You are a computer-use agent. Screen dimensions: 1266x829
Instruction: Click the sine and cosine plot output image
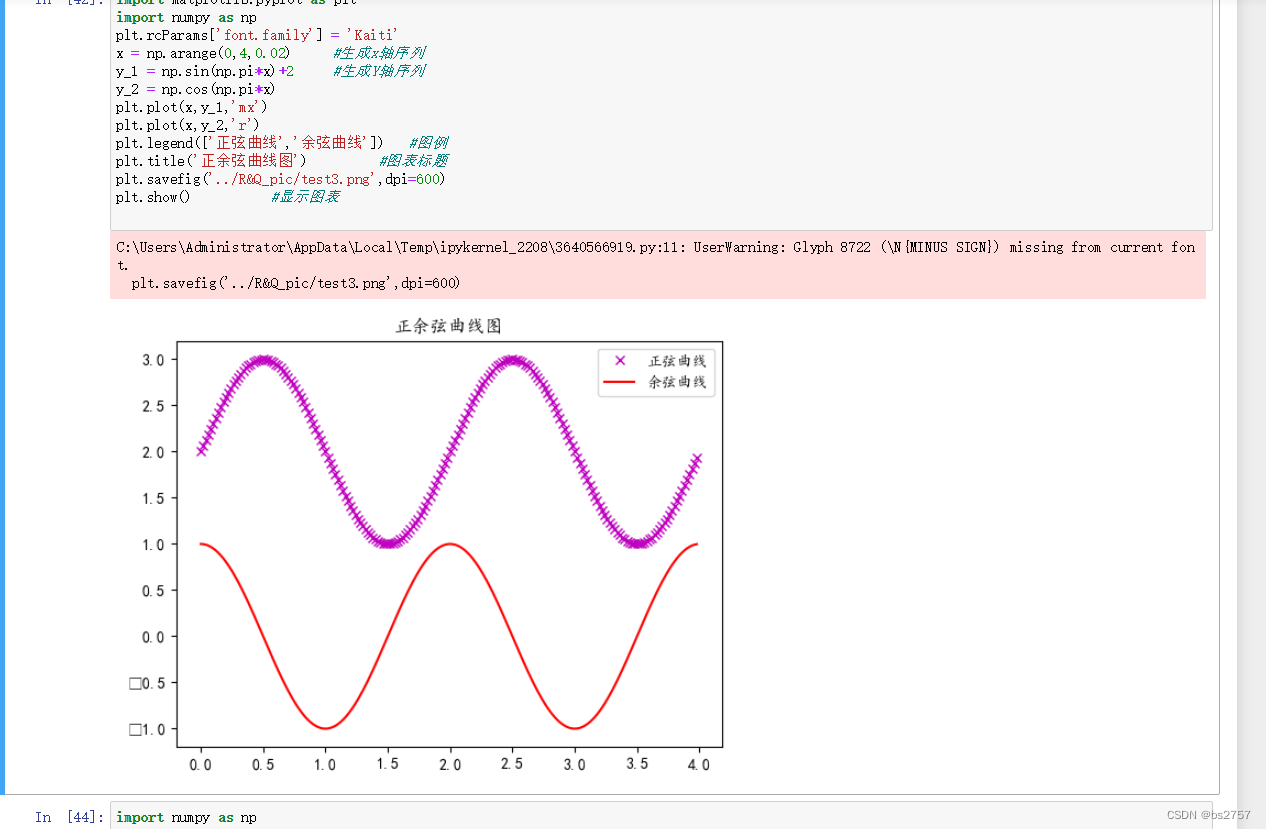(425, 546)
